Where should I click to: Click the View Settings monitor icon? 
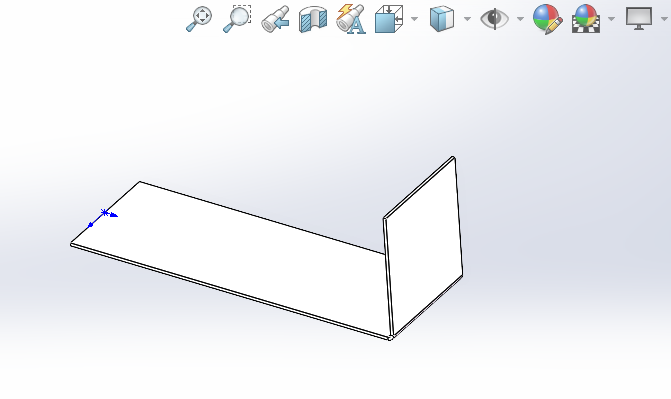click(639, 18)
